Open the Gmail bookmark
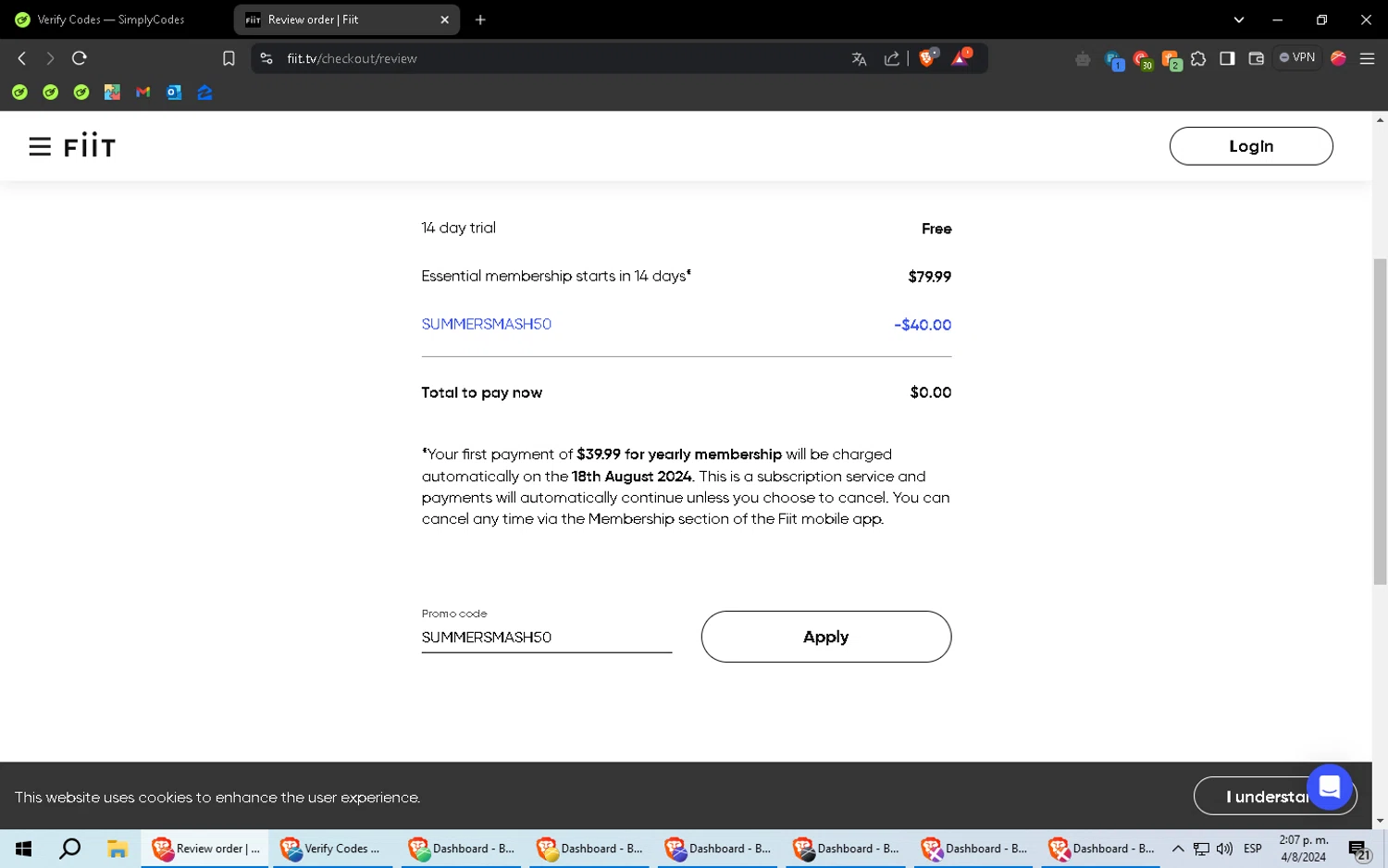The image size is (1388, 868). 143,93
